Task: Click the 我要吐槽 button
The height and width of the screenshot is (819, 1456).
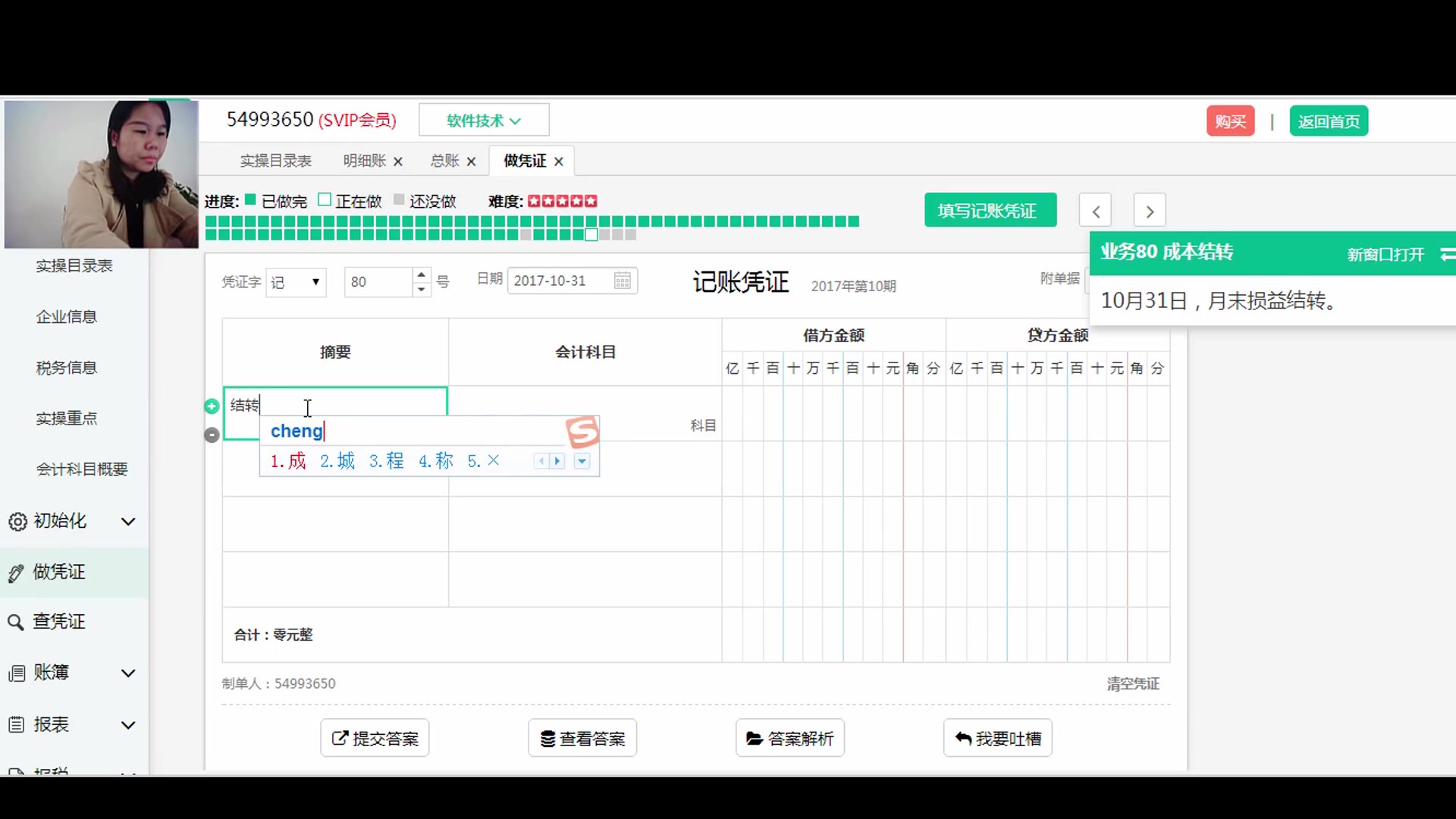Action: [997, 738]
